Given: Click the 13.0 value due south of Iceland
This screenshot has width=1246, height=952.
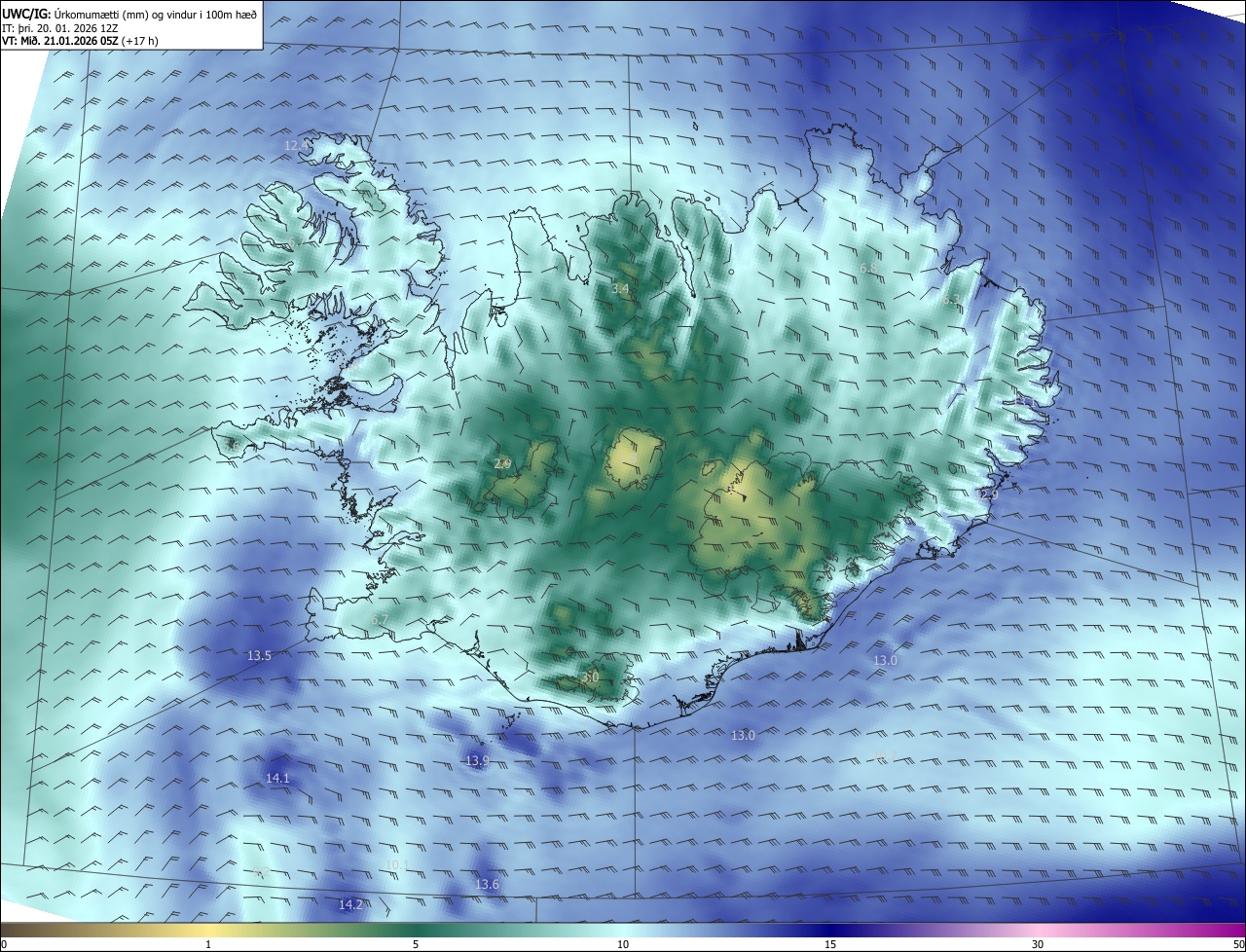Looking at the screenshot, I should [x=743, y=735].
